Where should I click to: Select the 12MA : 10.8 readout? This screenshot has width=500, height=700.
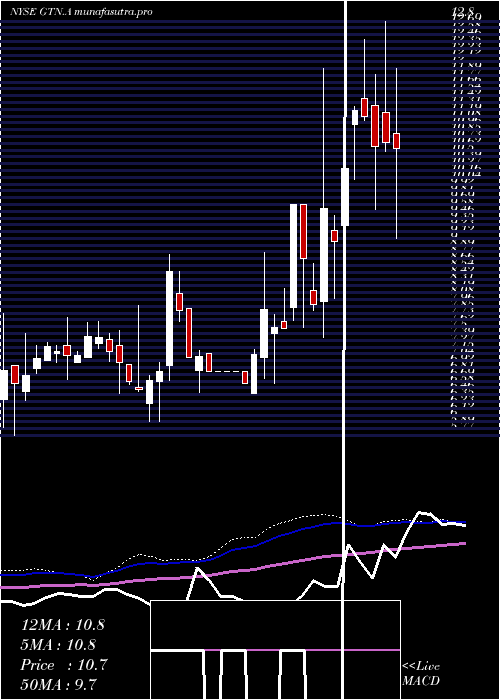point(63,625)
